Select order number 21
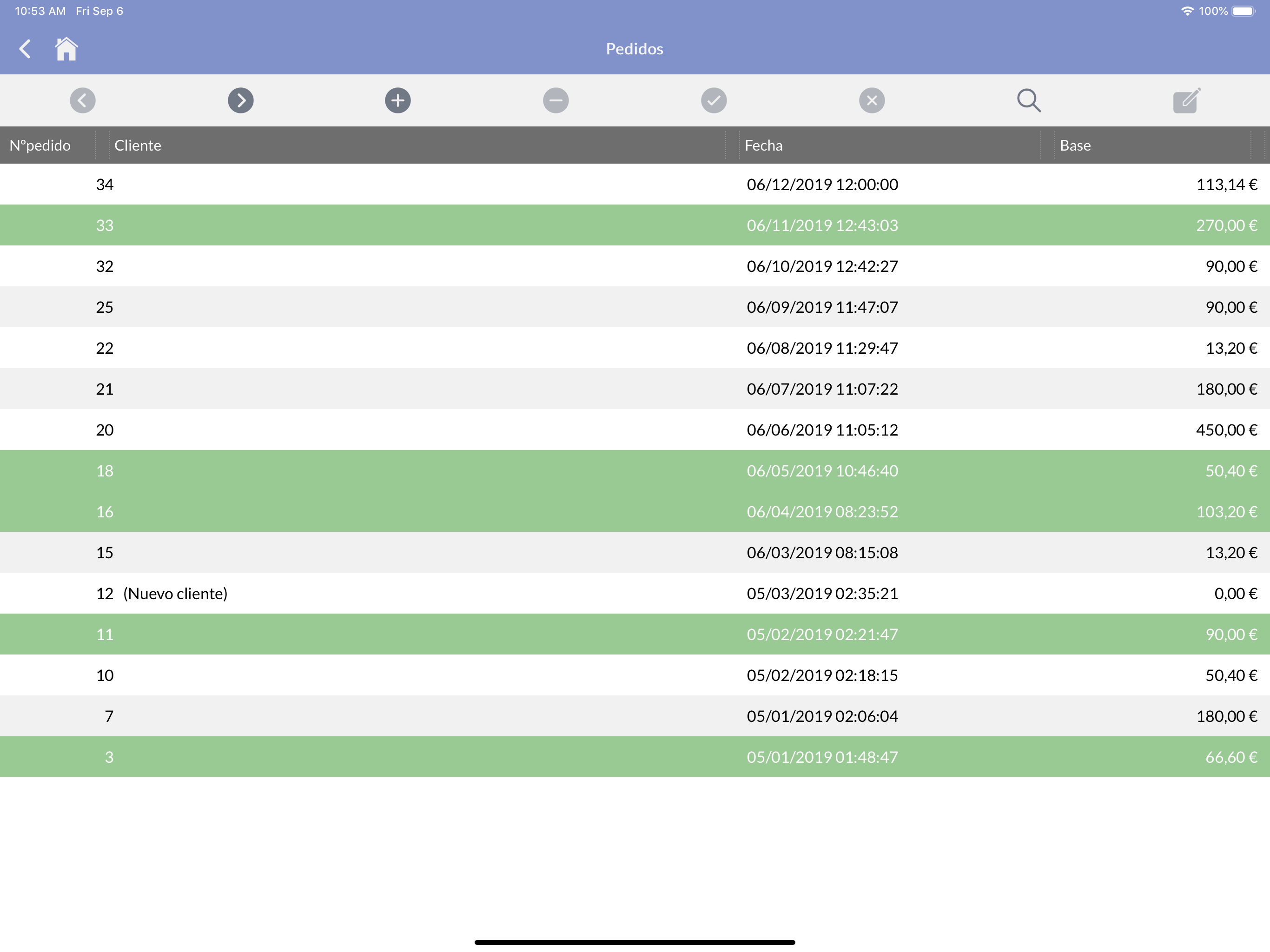This screenshot has height=952, width=1270. click(635, 389)
